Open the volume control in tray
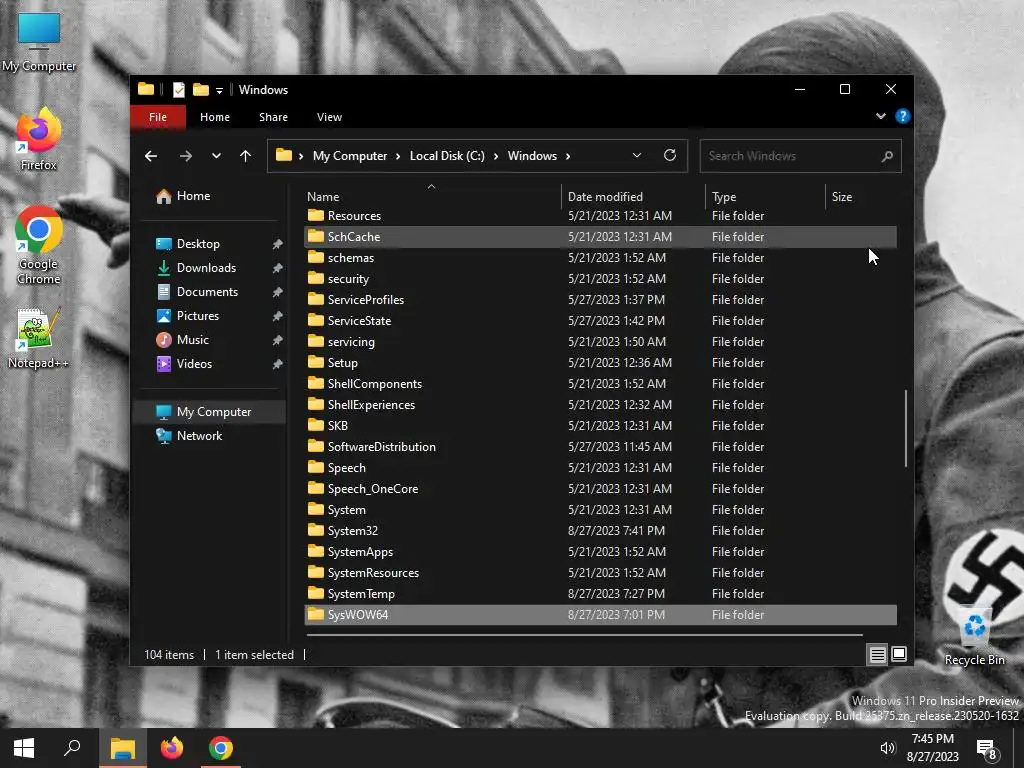Viewport: 1024px width, 768px height. pos(888,748)
